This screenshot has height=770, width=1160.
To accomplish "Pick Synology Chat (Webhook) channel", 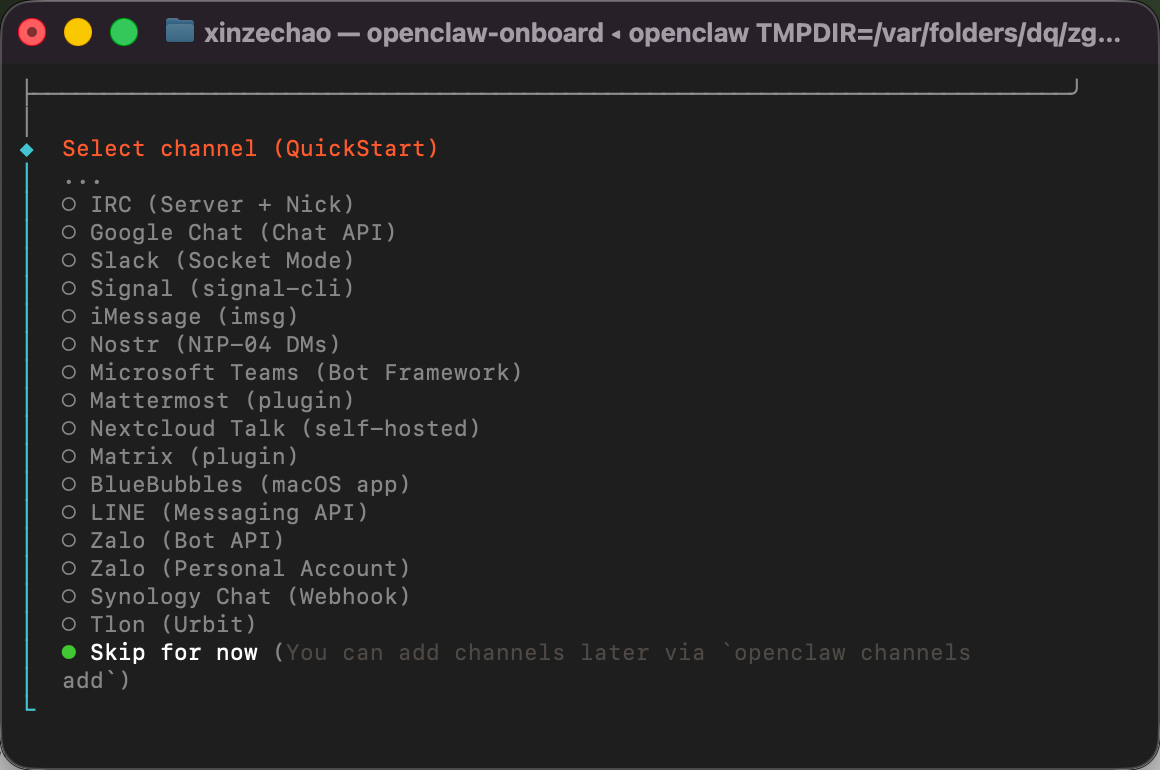I will click(x=235, y=596).
